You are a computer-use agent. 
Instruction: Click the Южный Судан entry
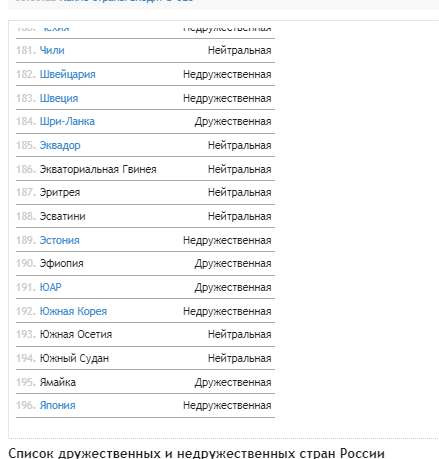pyautogui.click(x=74, y=358)
